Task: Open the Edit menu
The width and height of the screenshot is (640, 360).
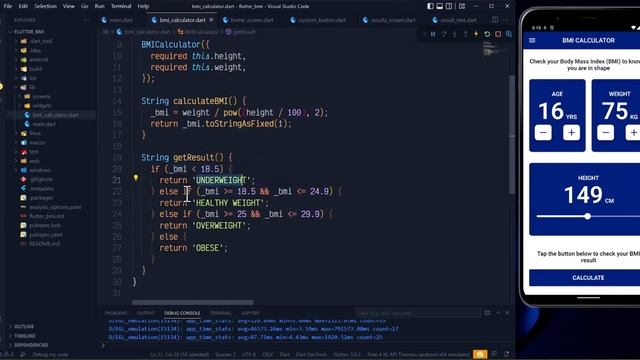Action: pyautogui.click(x=23, y=6)
